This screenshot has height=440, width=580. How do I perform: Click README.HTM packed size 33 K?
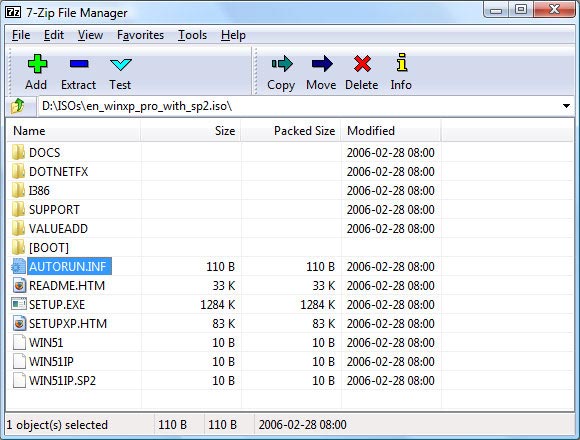coord(323,285)
